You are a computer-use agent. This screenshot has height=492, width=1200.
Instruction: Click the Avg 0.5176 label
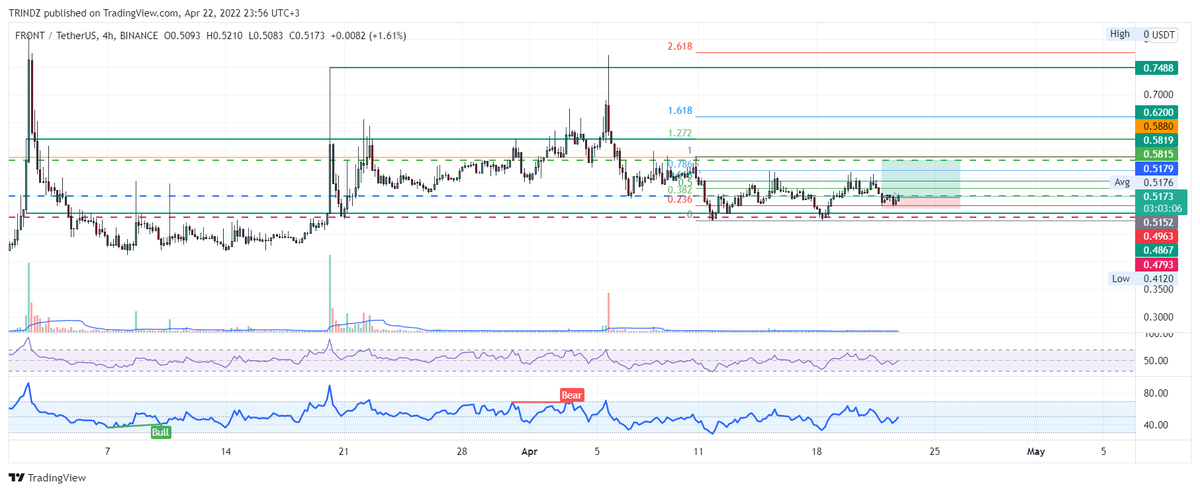1145,183
